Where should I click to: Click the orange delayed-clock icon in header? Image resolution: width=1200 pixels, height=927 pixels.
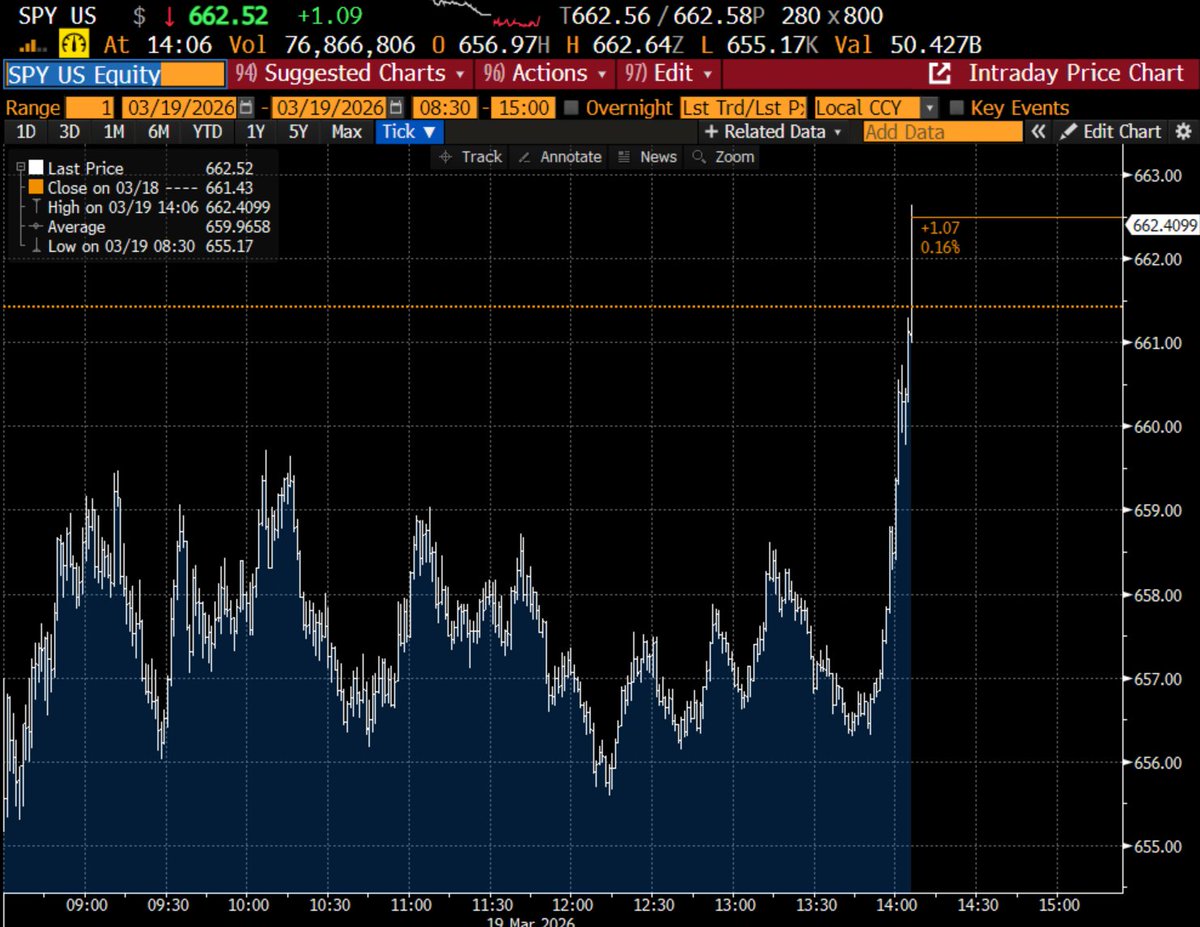click(x=75, y=44)
